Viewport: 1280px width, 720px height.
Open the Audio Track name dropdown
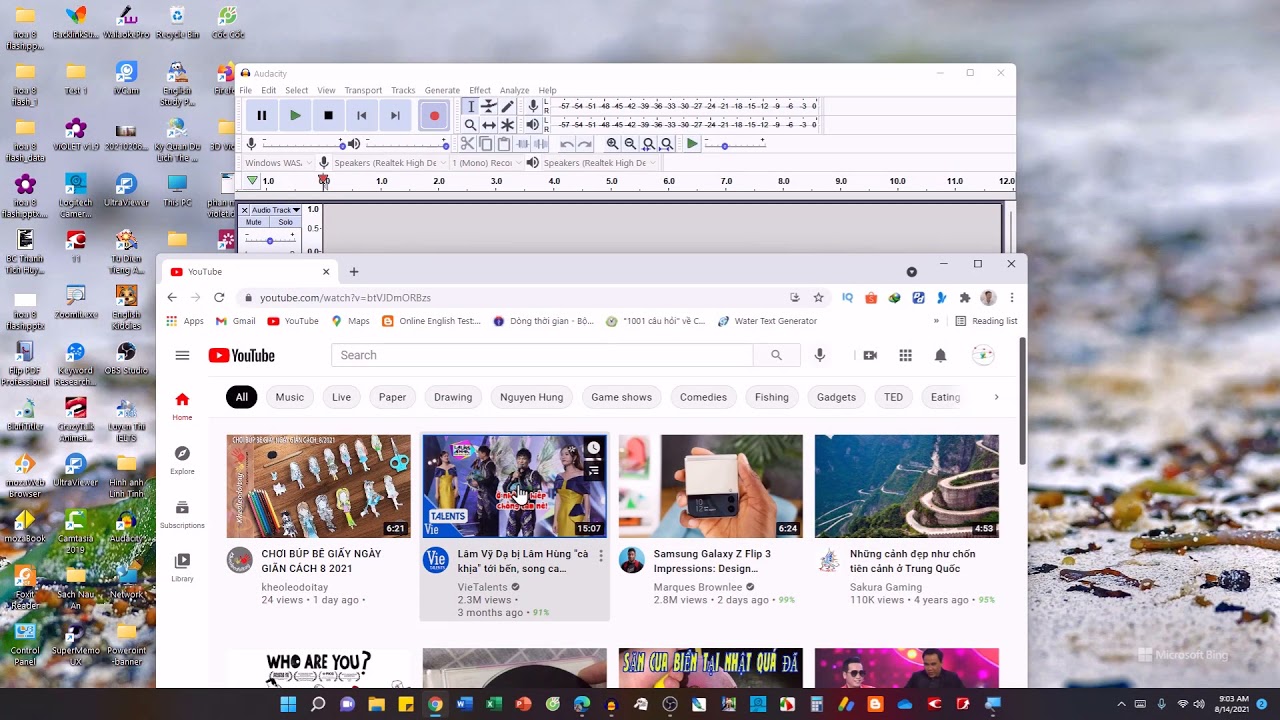tap(275, 210)
